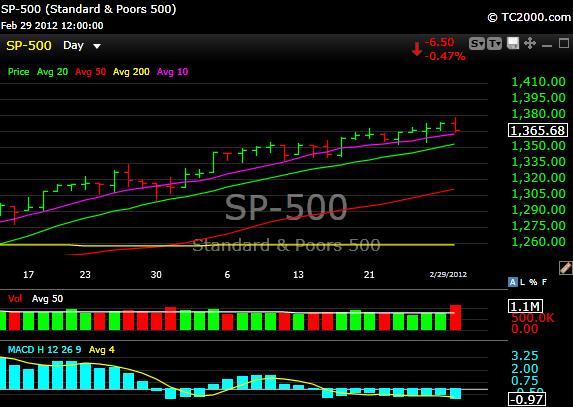Click date axis label 17
The image size is (573, 407).
click(x=29, y=275)
